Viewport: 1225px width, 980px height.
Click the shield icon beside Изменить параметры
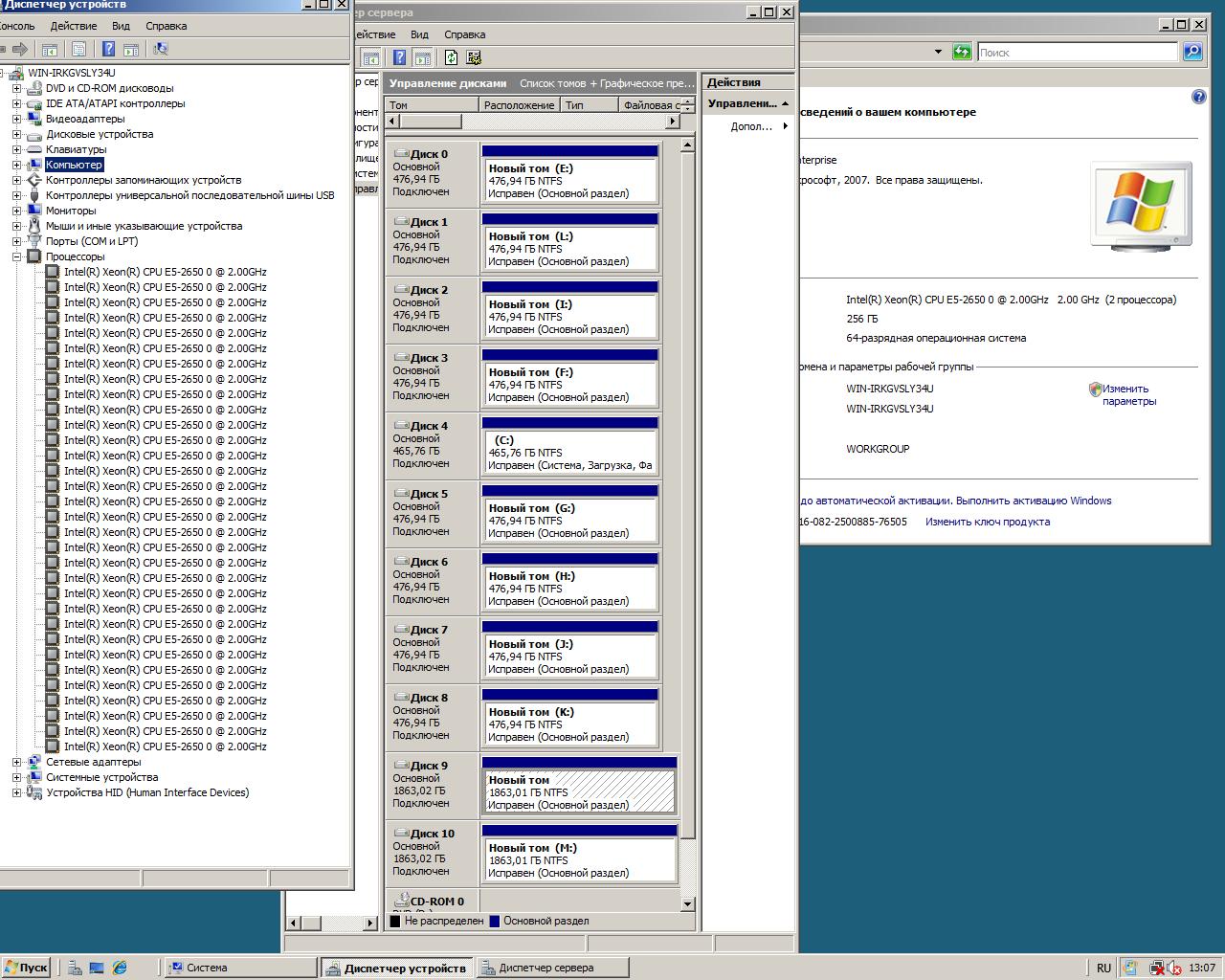point(1095,389)
